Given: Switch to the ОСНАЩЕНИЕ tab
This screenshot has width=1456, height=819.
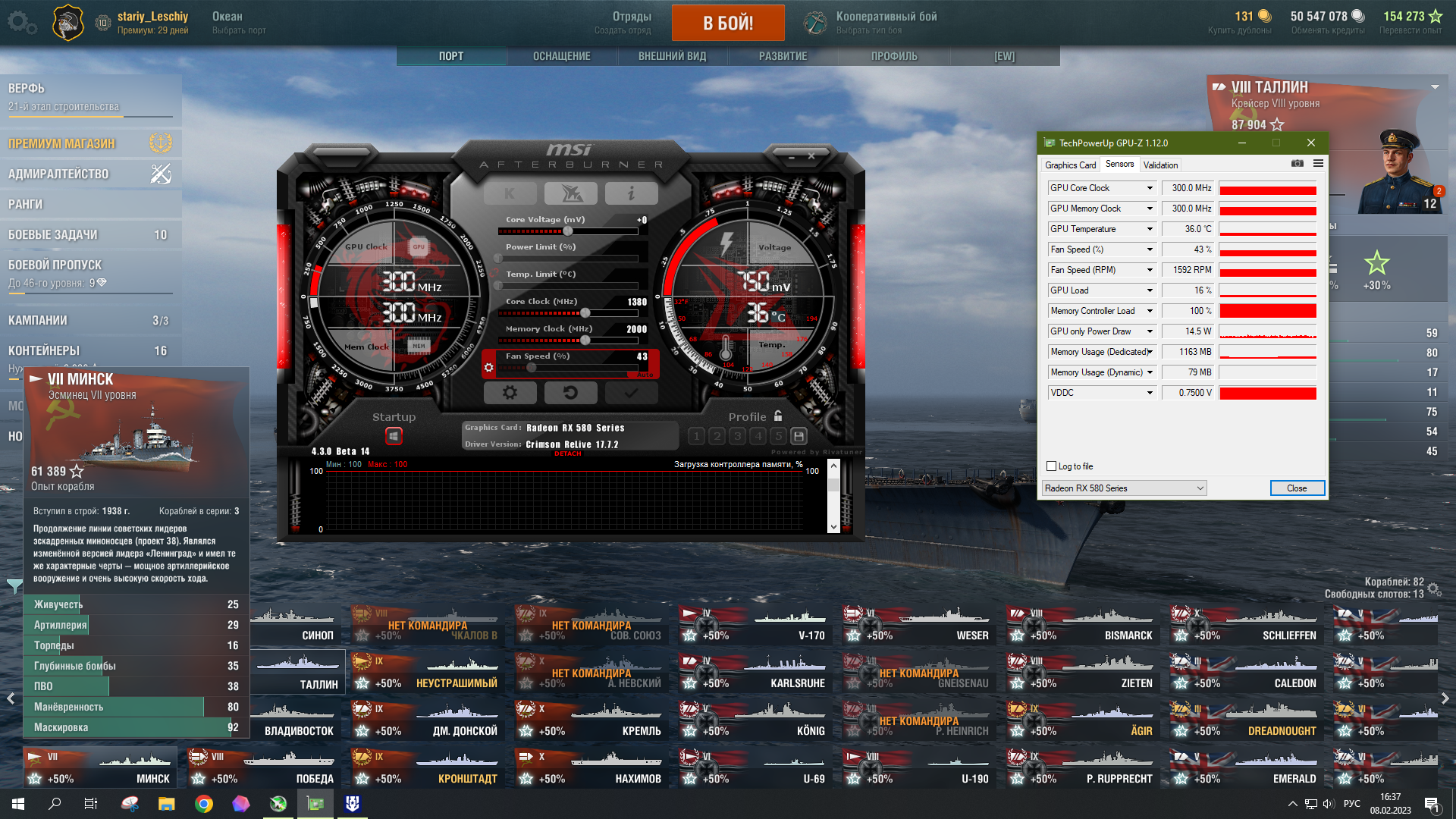Looking at the screenshot, I should 561,56.
